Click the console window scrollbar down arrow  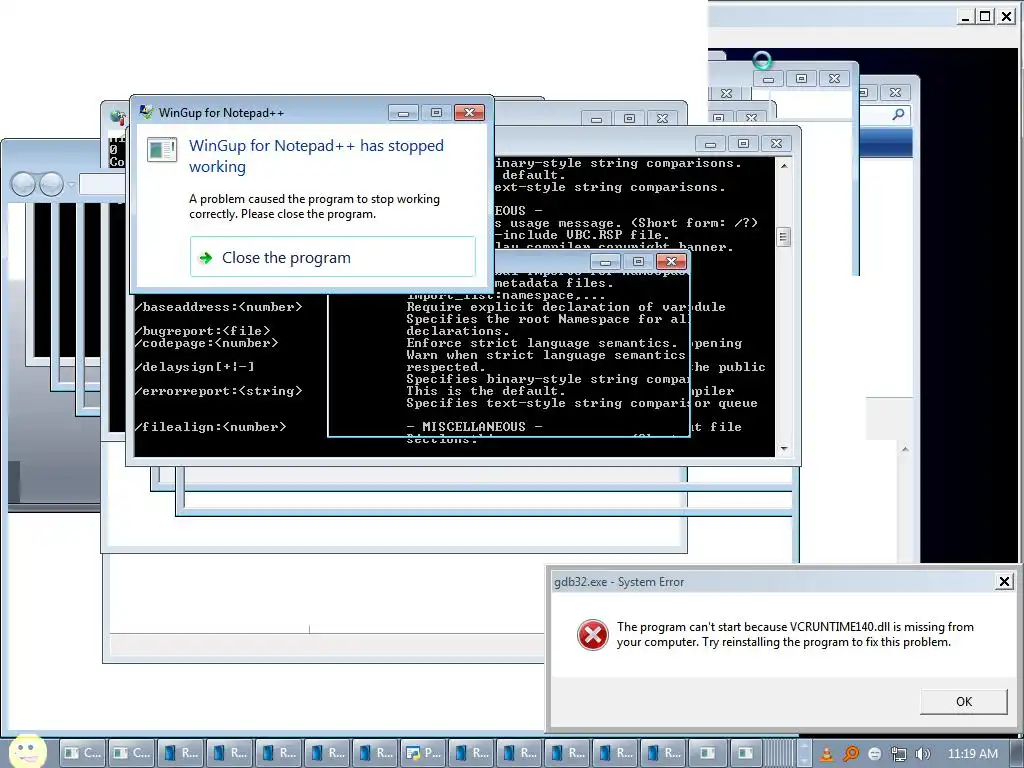[x=784, y=449]
